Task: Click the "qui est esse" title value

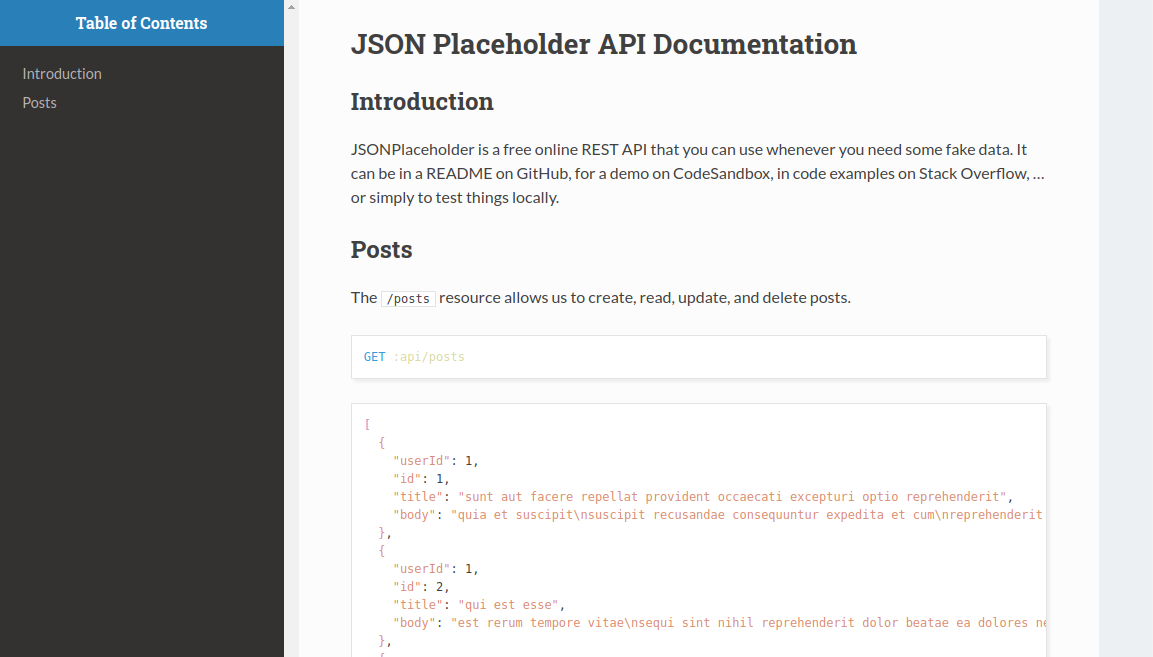Action: click(x=510, y=605)
